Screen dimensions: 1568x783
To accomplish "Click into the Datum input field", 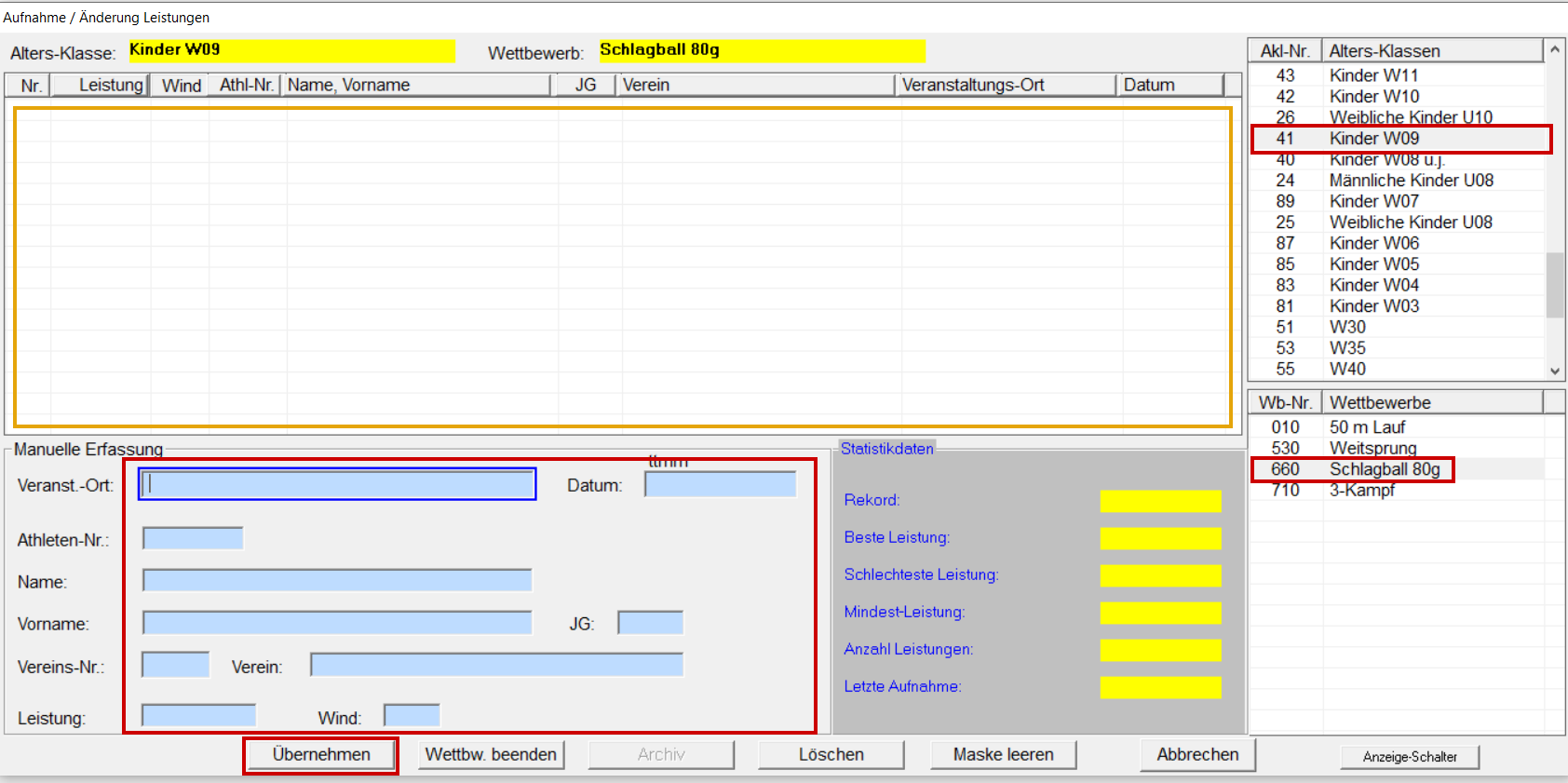I will (720, 484).
